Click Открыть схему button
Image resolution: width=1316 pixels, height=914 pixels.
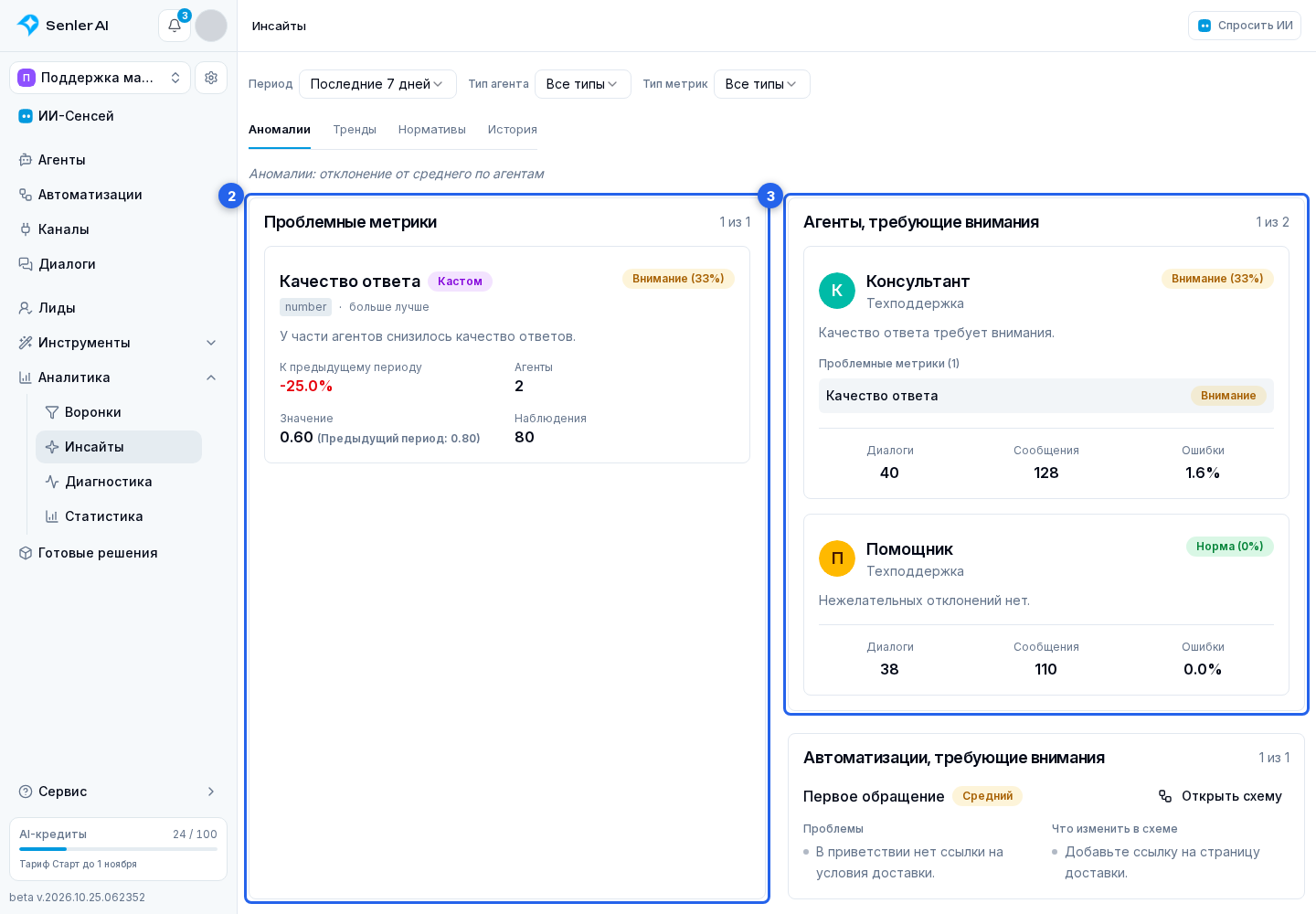tap(1220, 796)
